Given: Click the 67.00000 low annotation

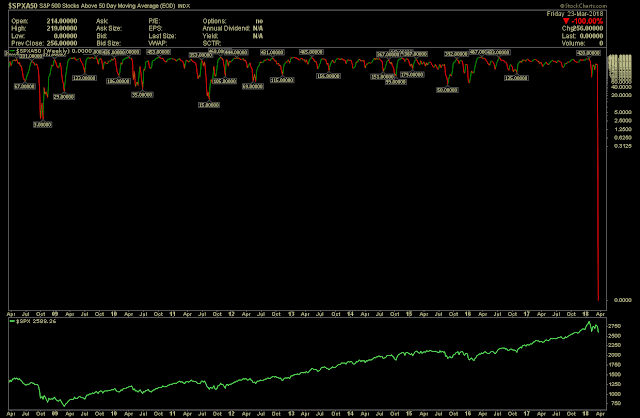Looking at the screenshot, I should 25,87.
